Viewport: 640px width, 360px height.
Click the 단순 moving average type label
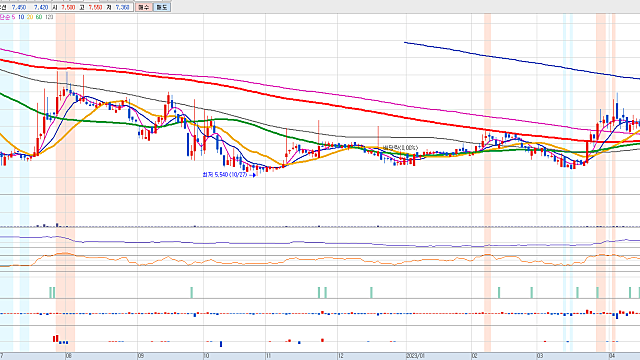pos(4,17)
